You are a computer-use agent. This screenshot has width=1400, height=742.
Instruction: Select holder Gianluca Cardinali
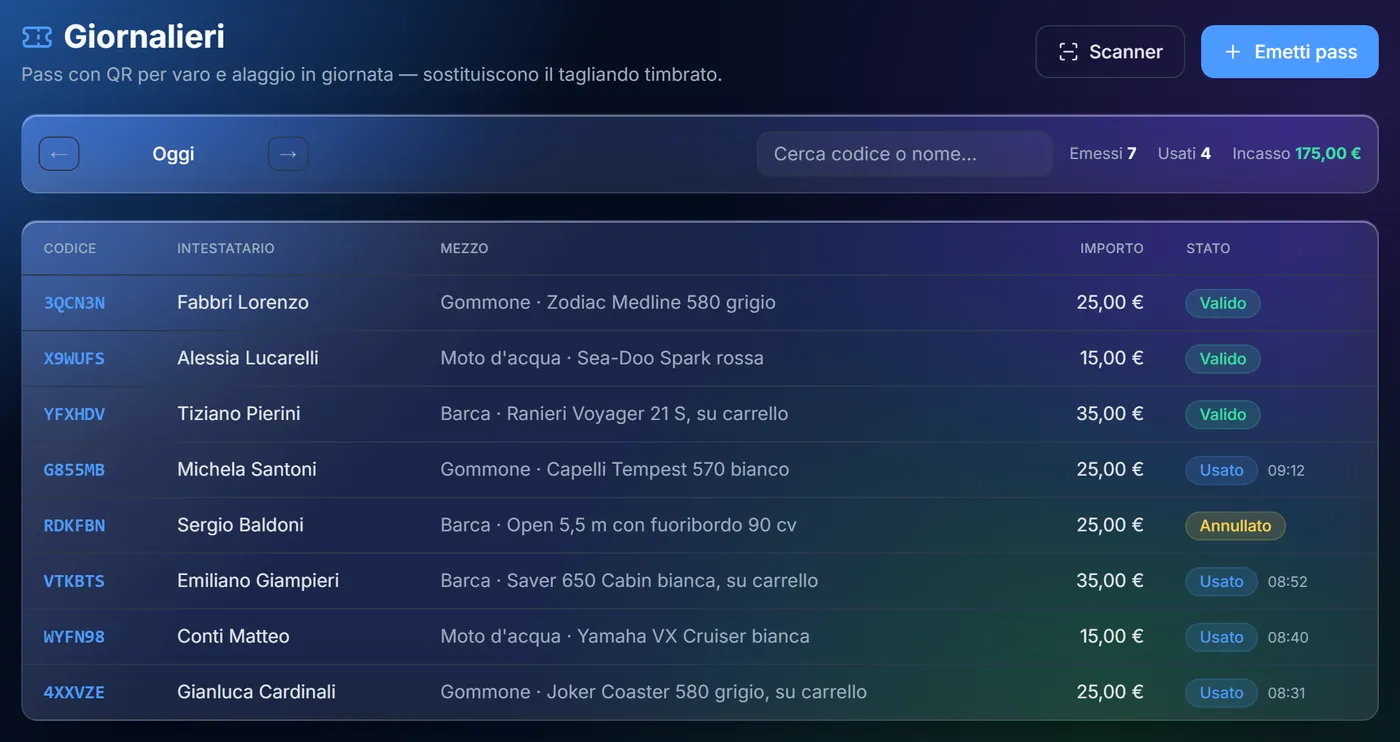(x=256, y=692)
